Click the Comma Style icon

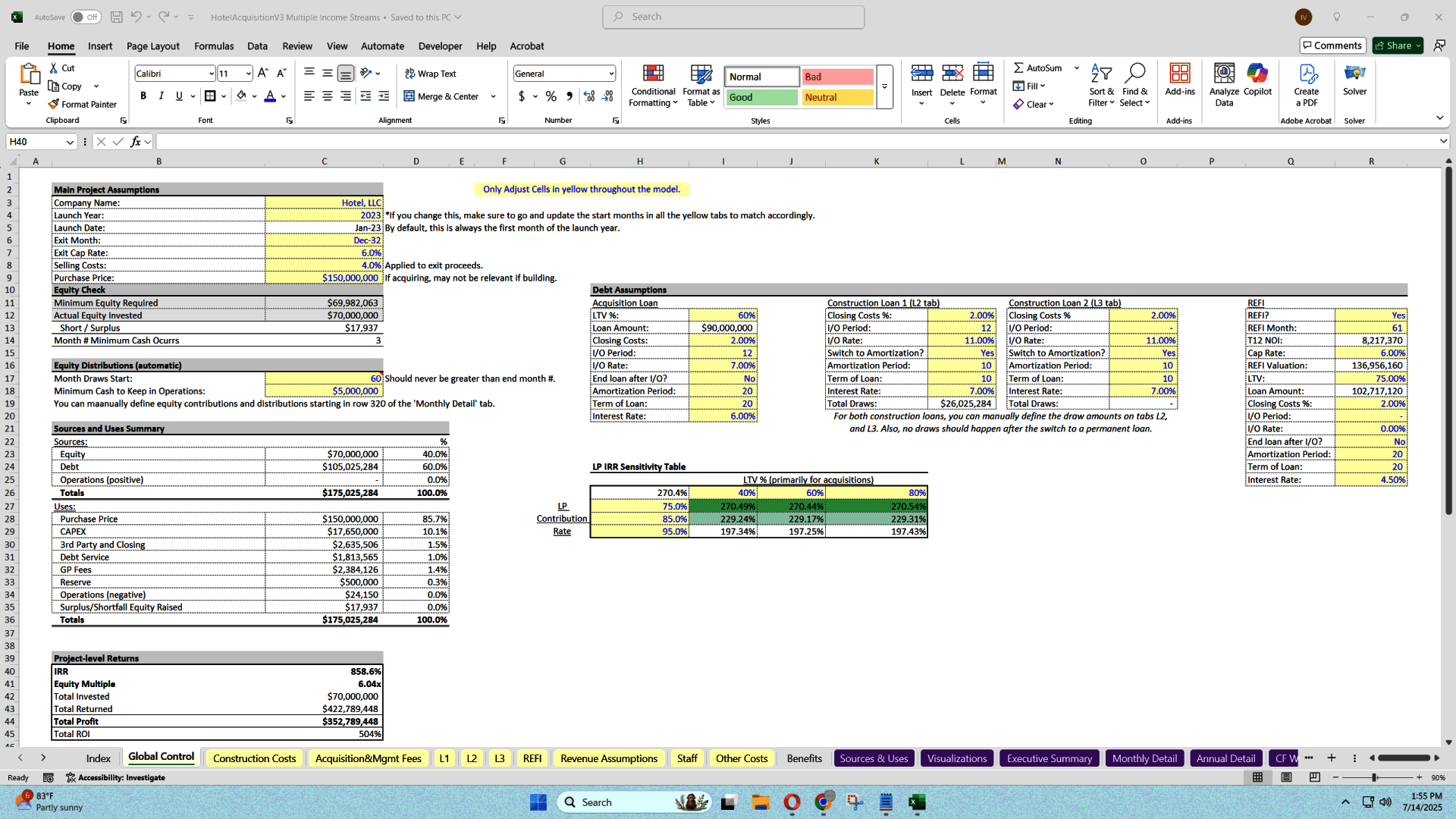pos(569,96)
